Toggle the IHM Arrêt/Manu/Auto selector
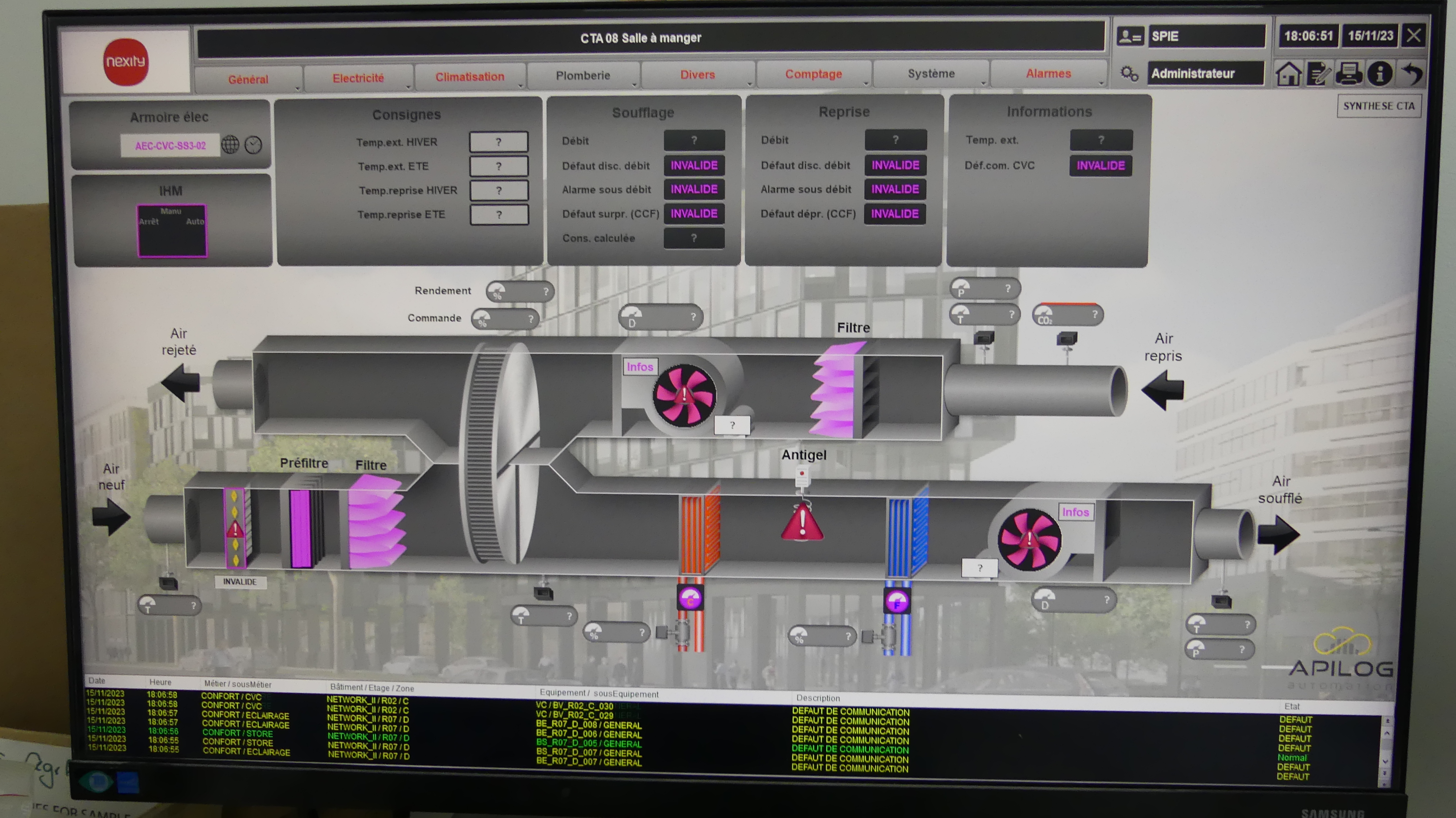 click(x=172, y=231)
